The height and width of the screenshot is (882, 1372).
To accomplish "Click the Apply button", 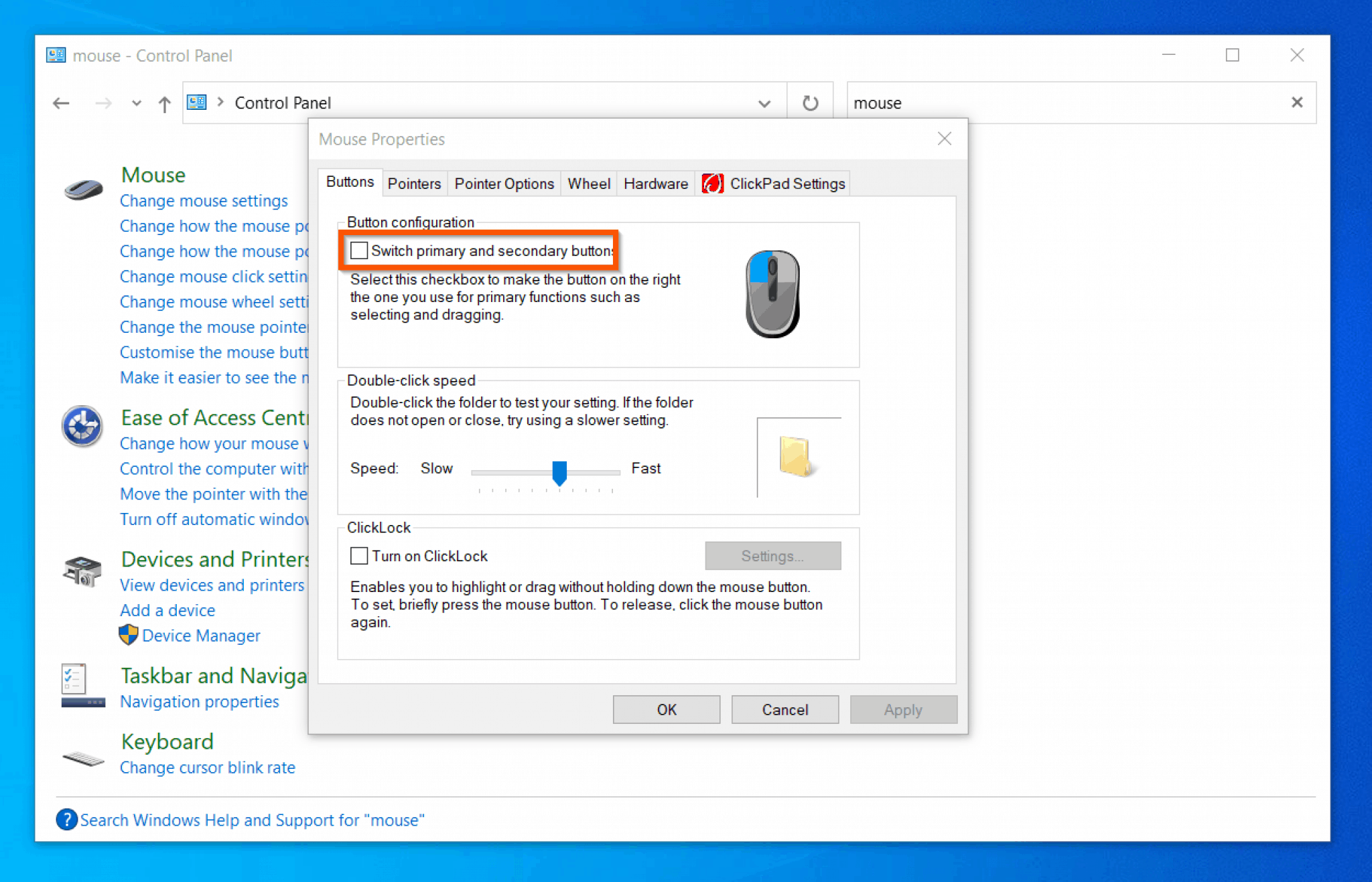I will [903, 709].
